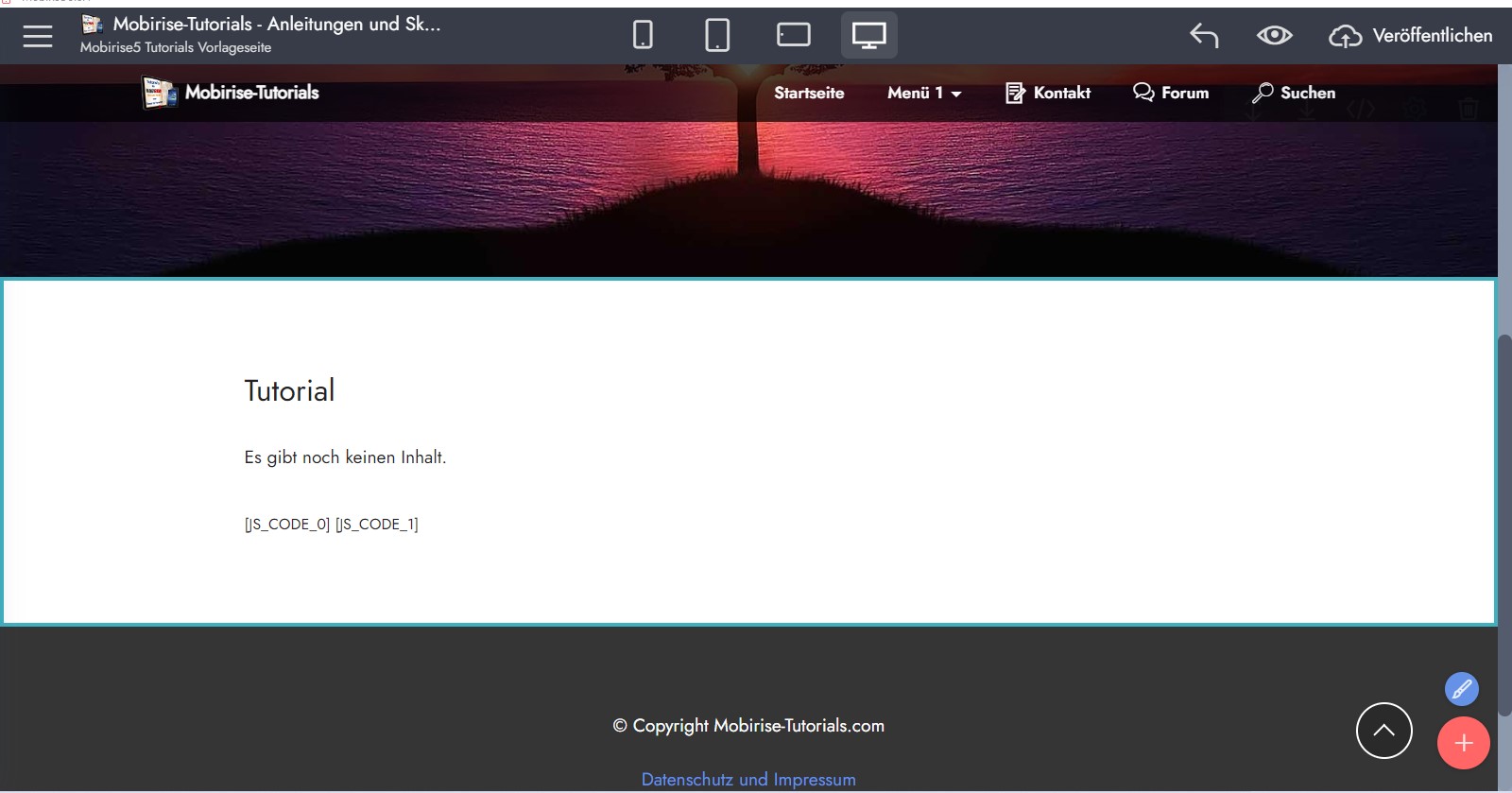Click the Kontakt menu item
The height and width of the screenshot is (793, 1512).
1048,93
